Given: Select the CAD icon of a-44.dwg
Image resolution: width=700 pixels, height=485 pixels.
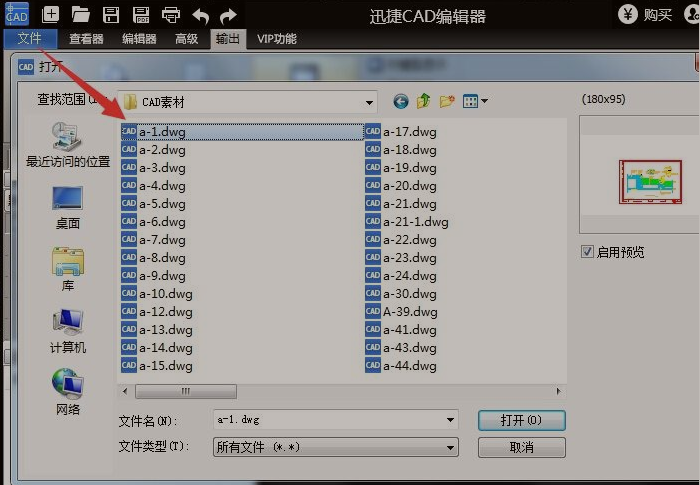Looking at the screenshot, I should click(373, 365).
